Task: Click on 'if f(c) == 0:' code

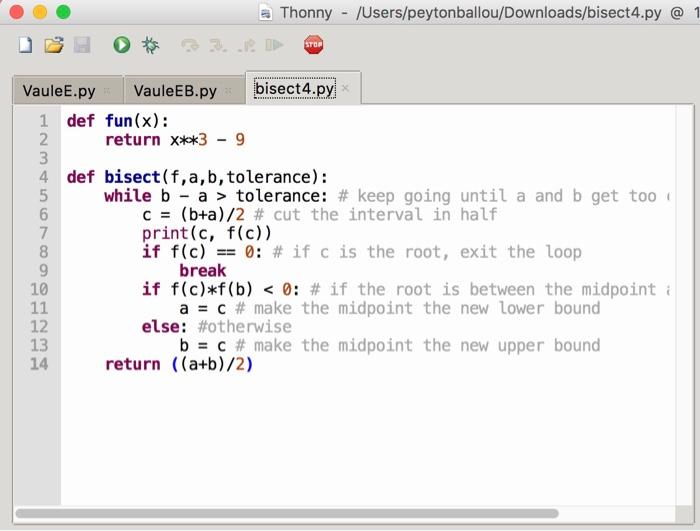Action: coord(202,252)
